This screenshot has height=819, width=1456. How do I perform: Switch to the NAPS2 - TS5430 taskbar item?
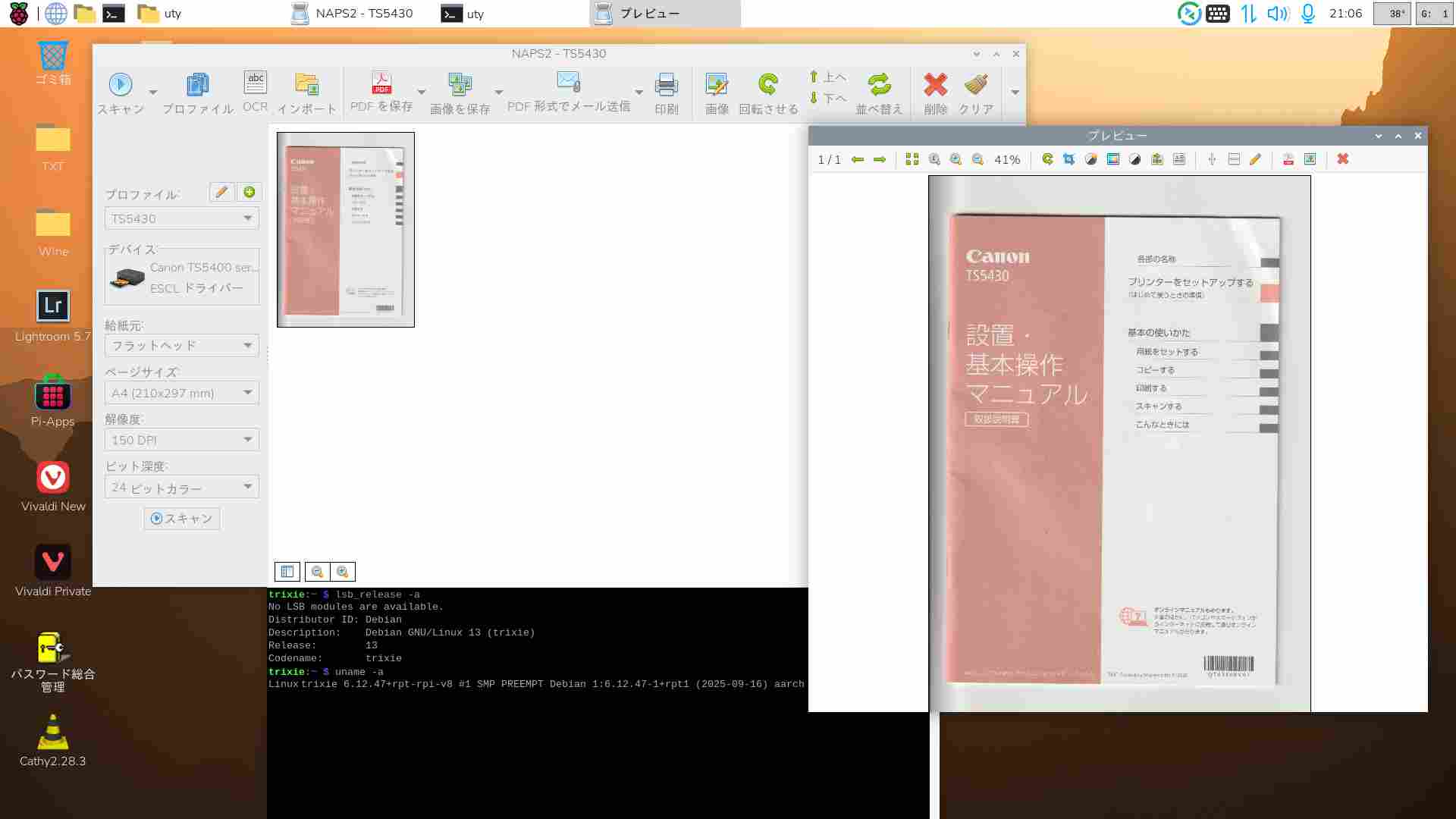(x=354, y=14)
